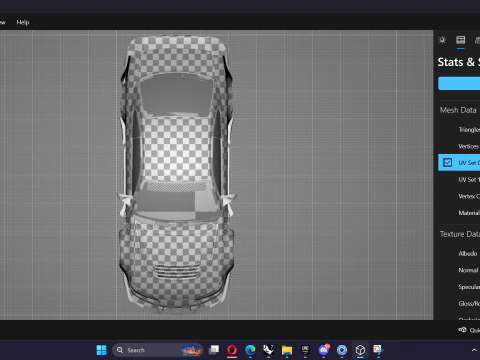Viewport: 480px width, 360px height.
Task: Select the Stats & Shading panel icon
Action: point(461,40)
